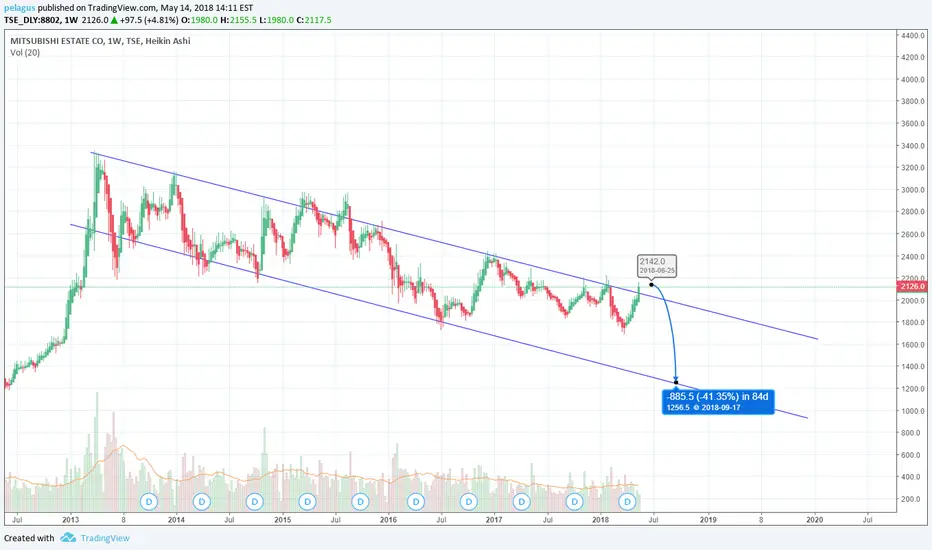Click the 1000.0 price axis label
The height and width of the screenshot is (550, 932).
coord(912,411)
